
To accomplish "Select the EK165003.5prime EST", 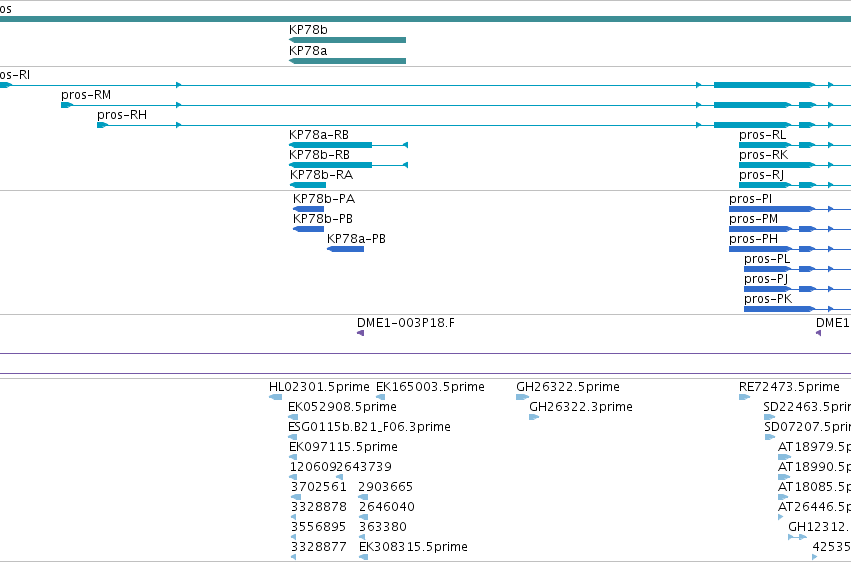I will 380,397.
